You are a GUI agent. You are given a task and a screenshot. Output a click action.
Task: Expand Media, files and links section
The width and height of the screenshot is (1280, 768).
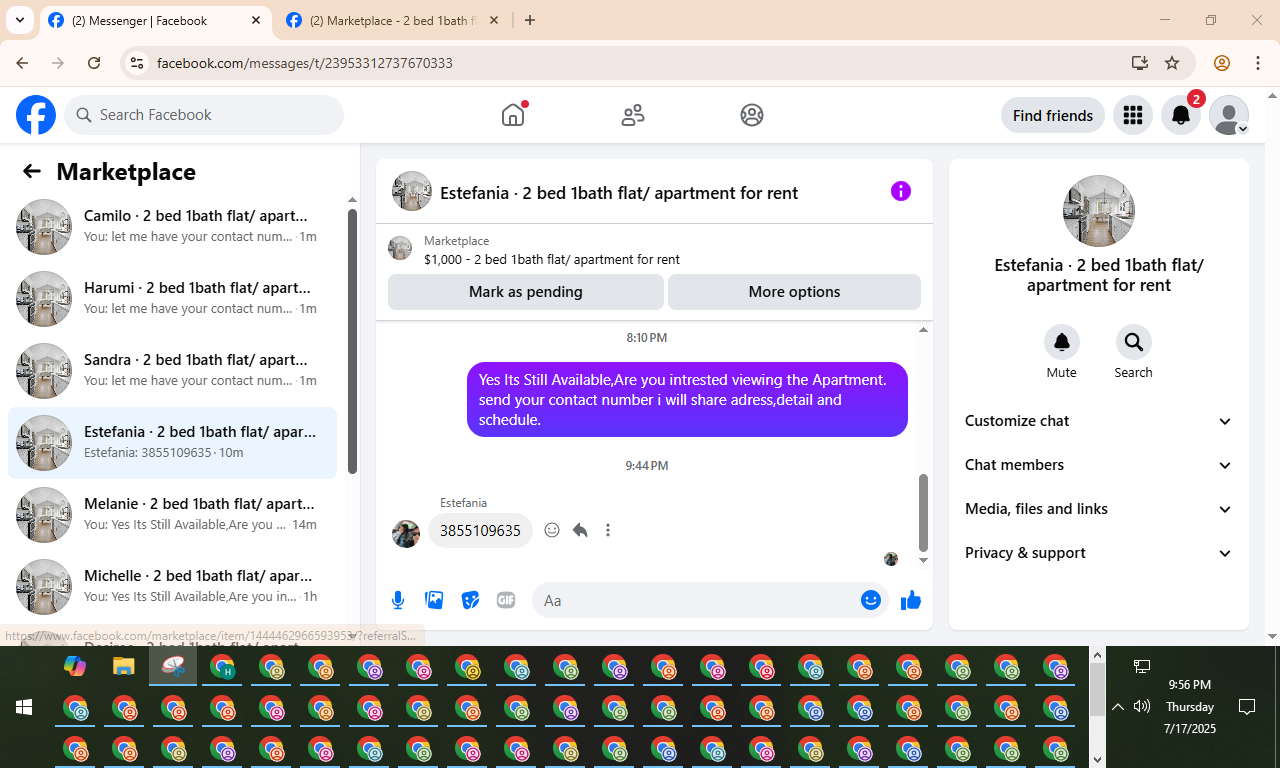[x=1099, y=509]
